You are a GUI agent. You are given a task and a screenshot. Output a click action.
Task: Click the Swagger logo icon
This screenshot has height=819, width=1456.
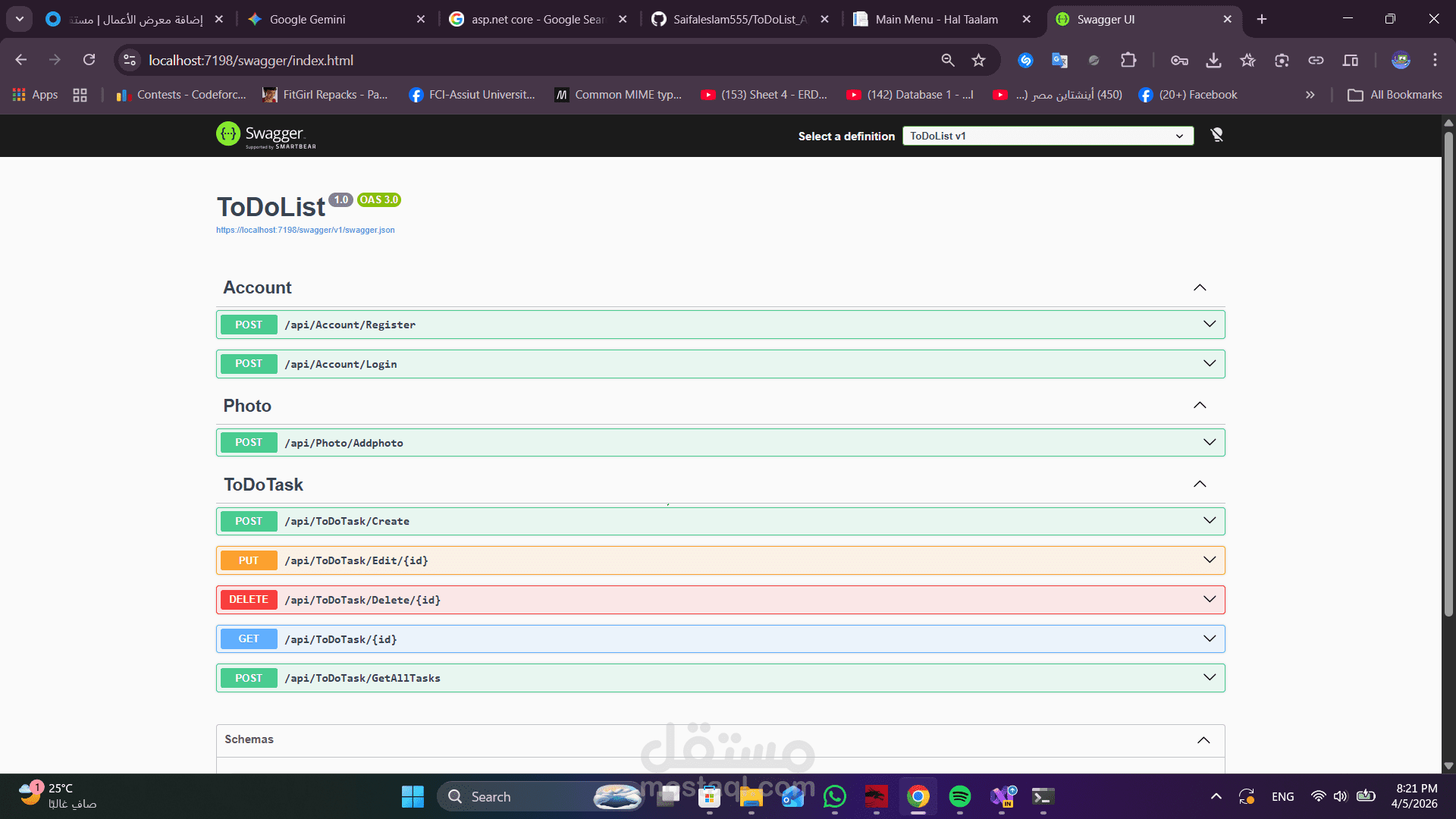point(227,134)
